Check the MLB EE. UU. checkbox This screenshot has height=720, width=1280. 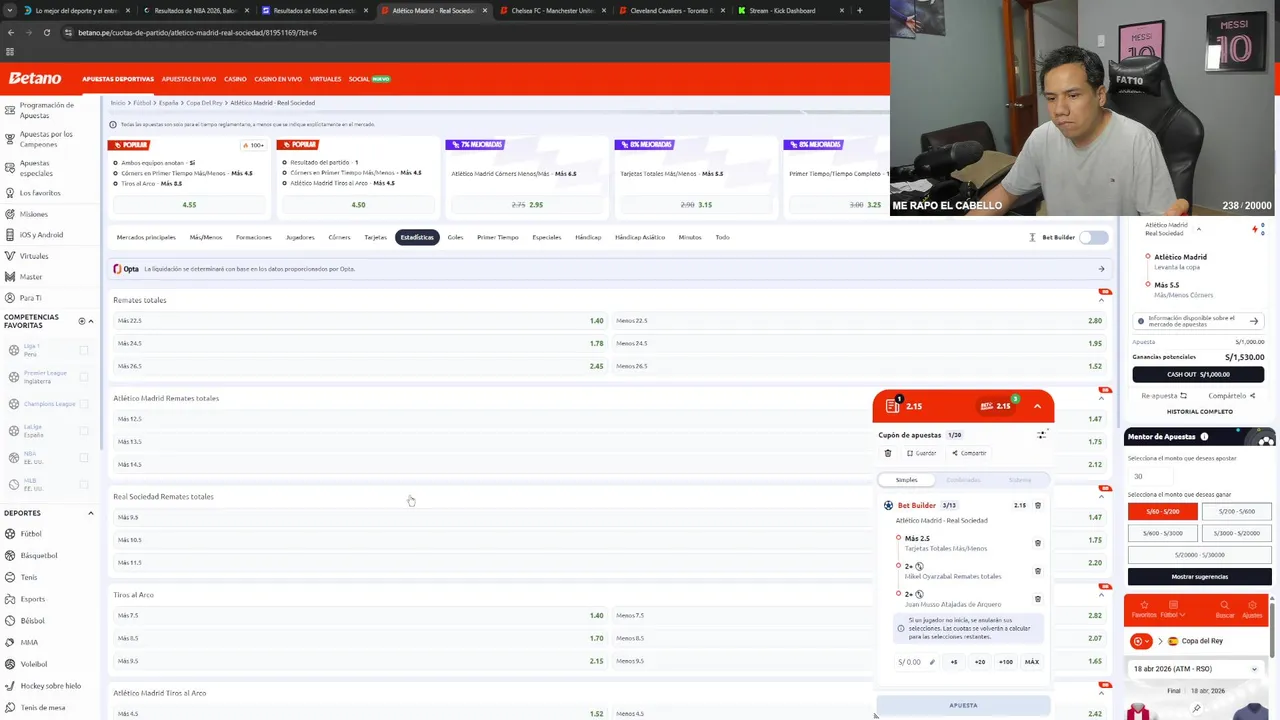coord(84,485)
